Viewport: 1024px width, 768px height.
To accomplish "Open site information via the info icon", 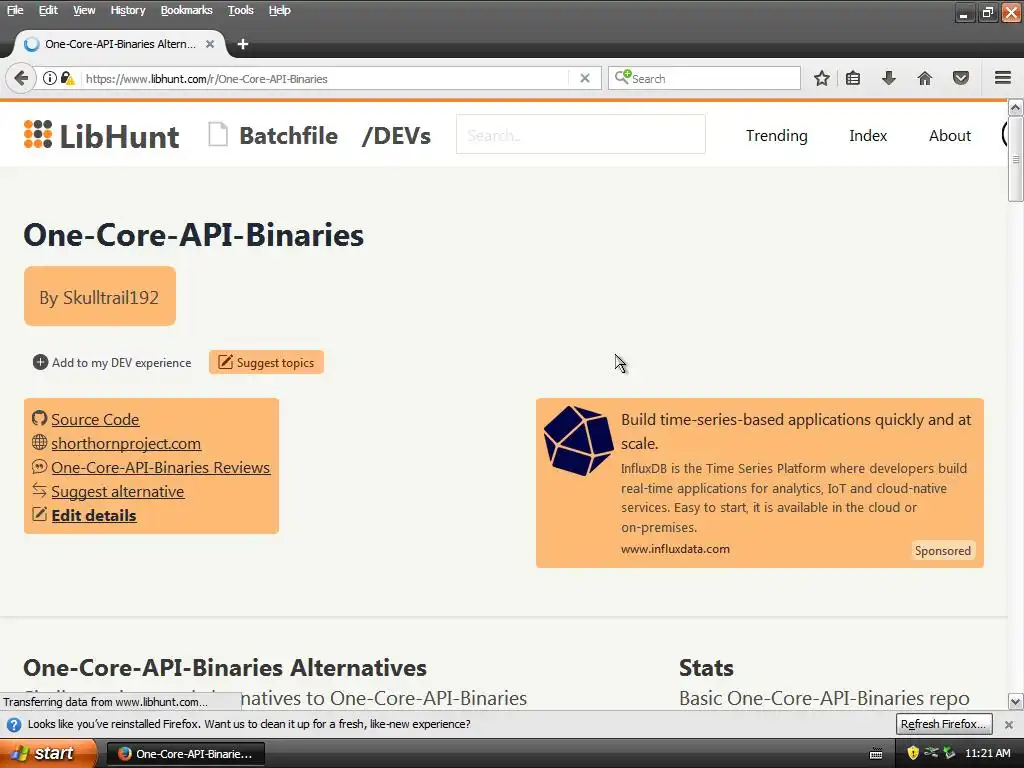I will point(50,78).
